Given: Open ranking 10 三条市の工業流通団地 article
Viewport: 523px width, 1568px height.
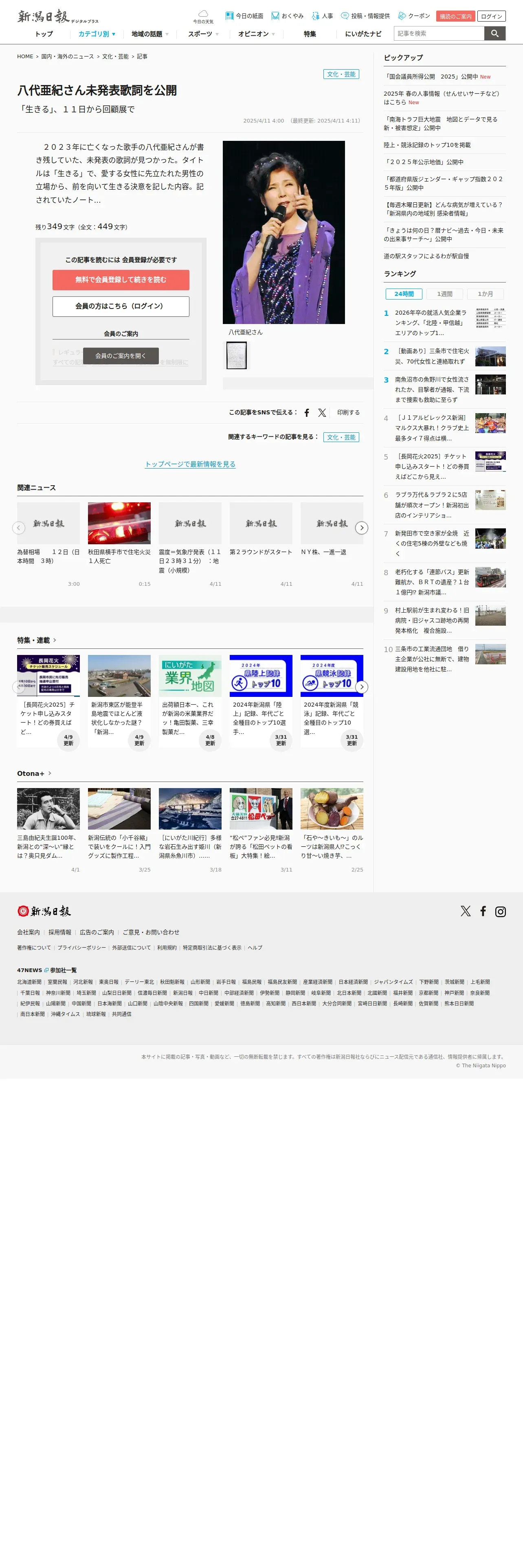Looking at the screenshot, I should pyautogui.click(x=444, y=659).
